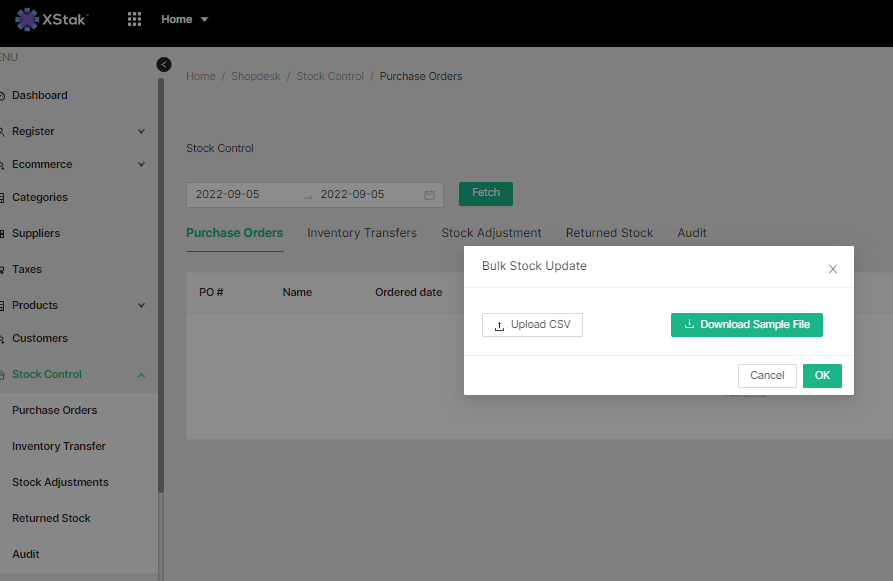Click the calendar icon in date range
This screenshot has height=581, width=893.
point(429,194)
